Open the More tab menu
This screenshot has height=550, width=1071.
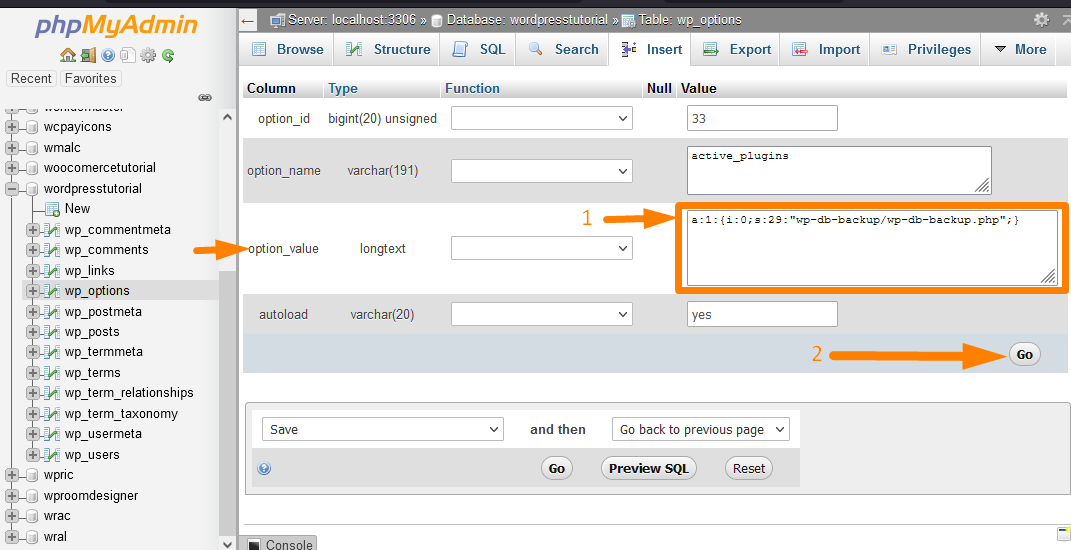click(x=1020, y=50)
